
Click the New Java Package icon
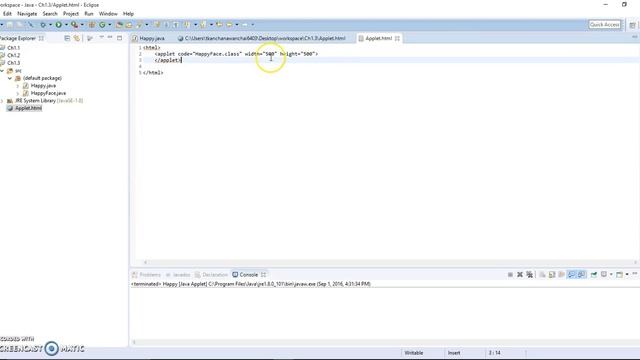pyautogui.click(x=92, y=24)
